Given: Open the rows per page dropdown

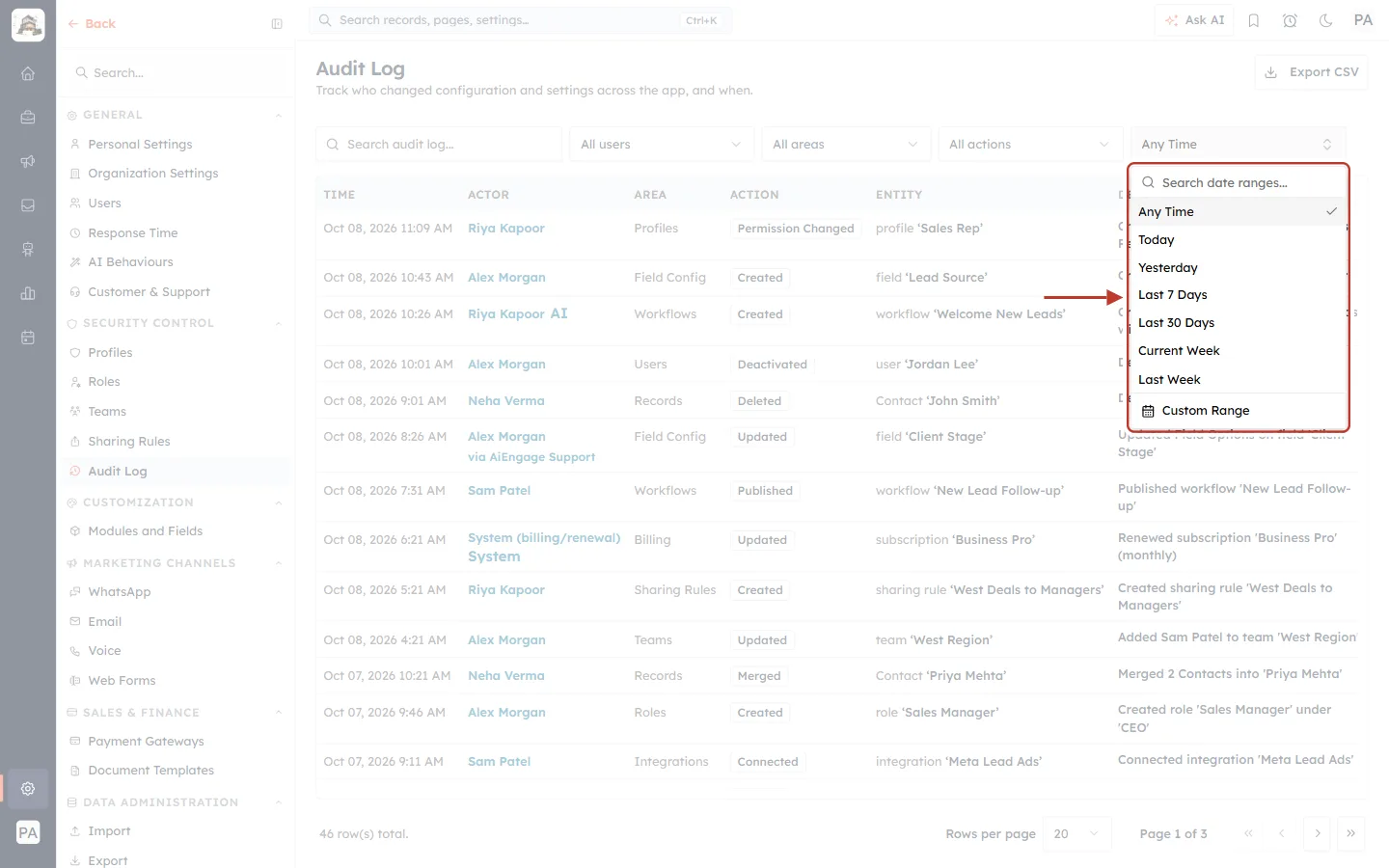Looking at the screenshot, I should pyautogui.click(x=1076, y=833).
